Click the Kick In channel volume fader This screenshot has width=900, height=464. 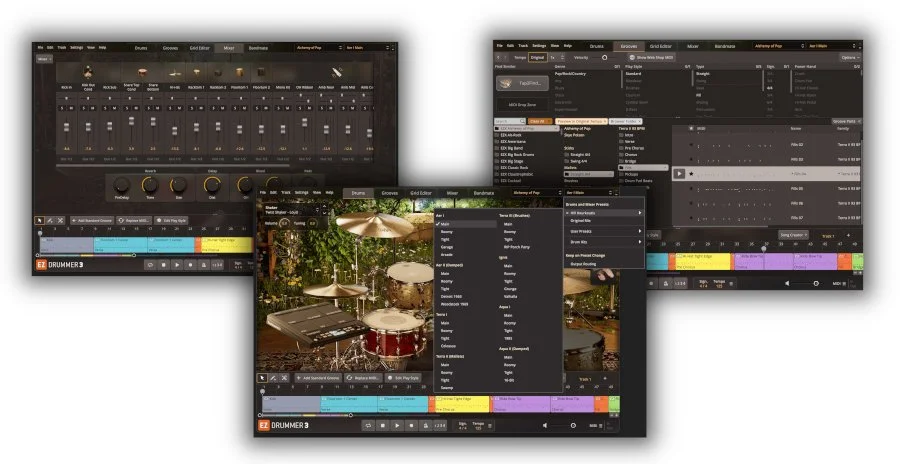[67, 127]
